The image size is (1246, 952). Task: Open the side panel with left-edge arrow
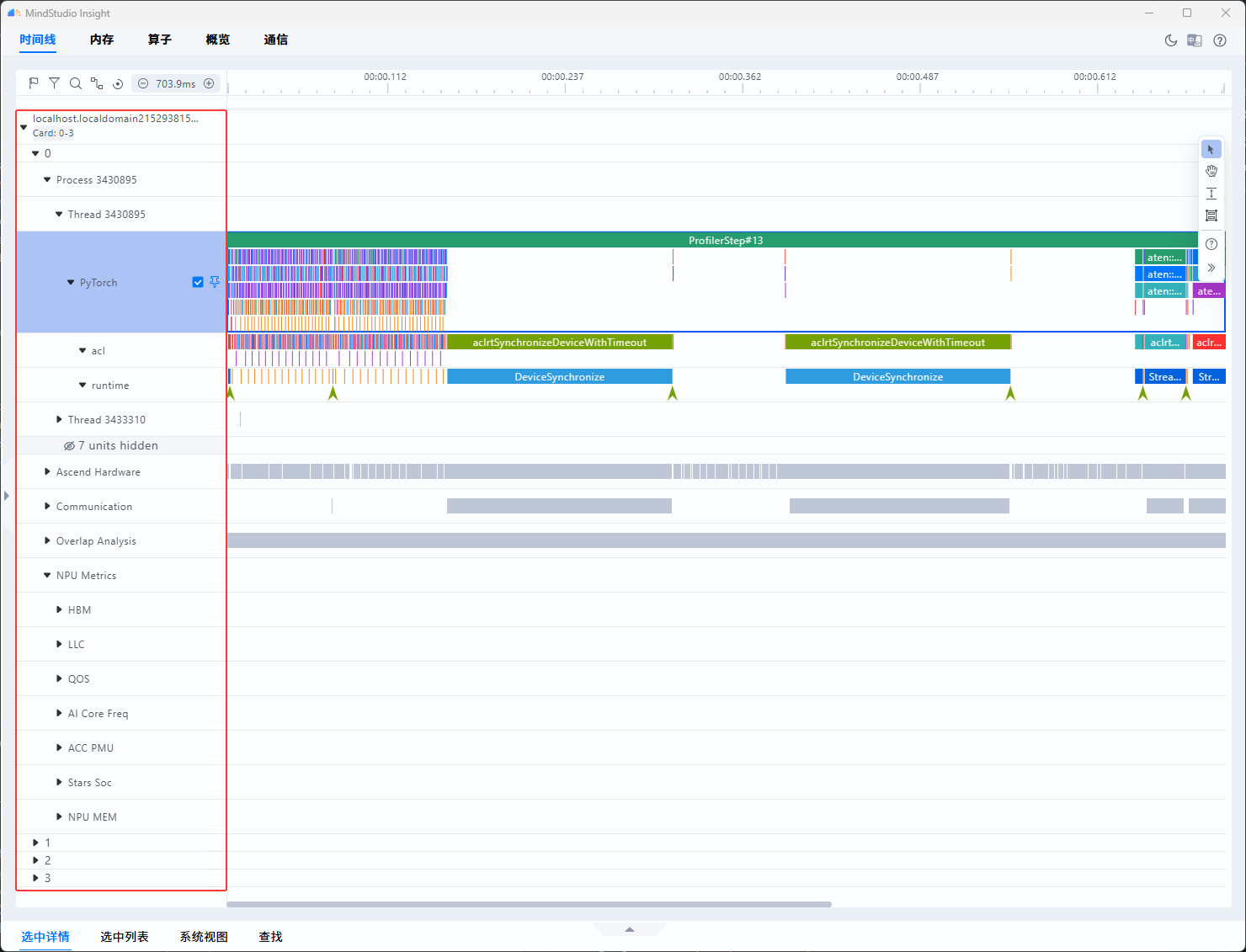point(6,496)
